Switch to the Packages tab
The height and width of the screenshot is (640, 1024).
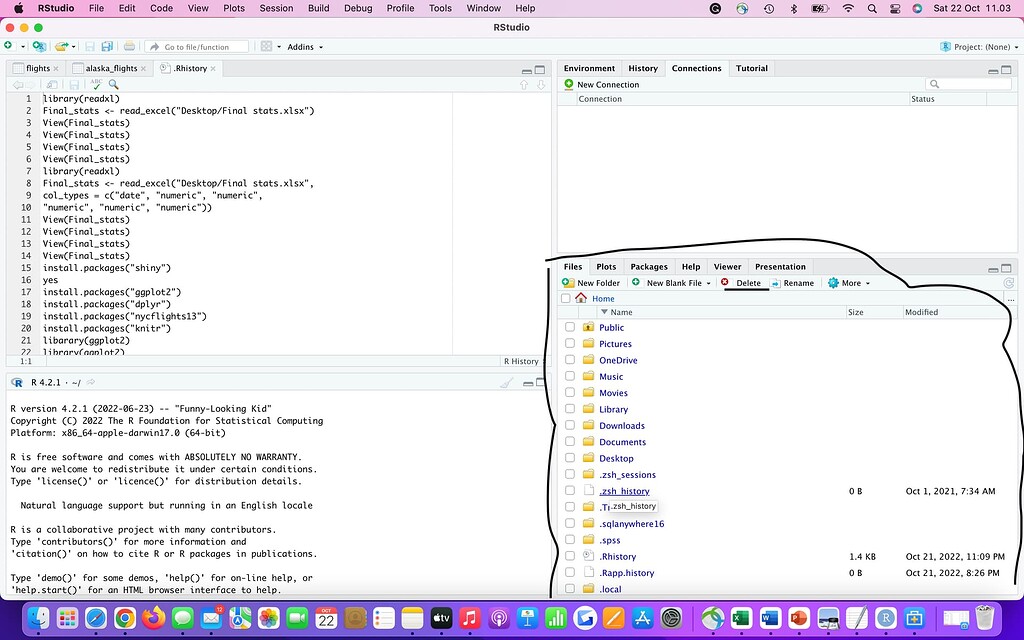(649, 266)
